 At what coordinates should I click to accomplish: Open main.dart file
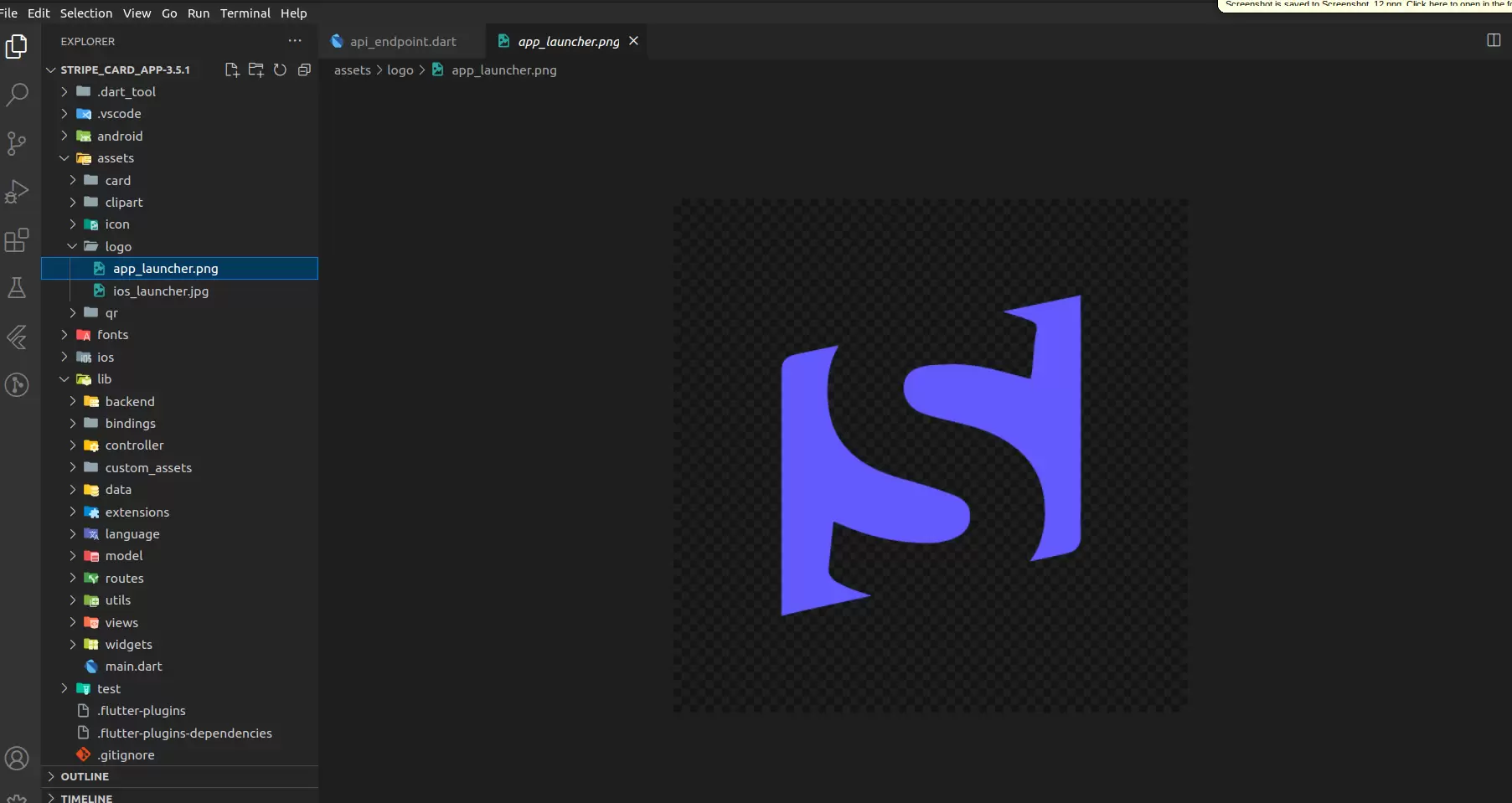pos(179,667)
